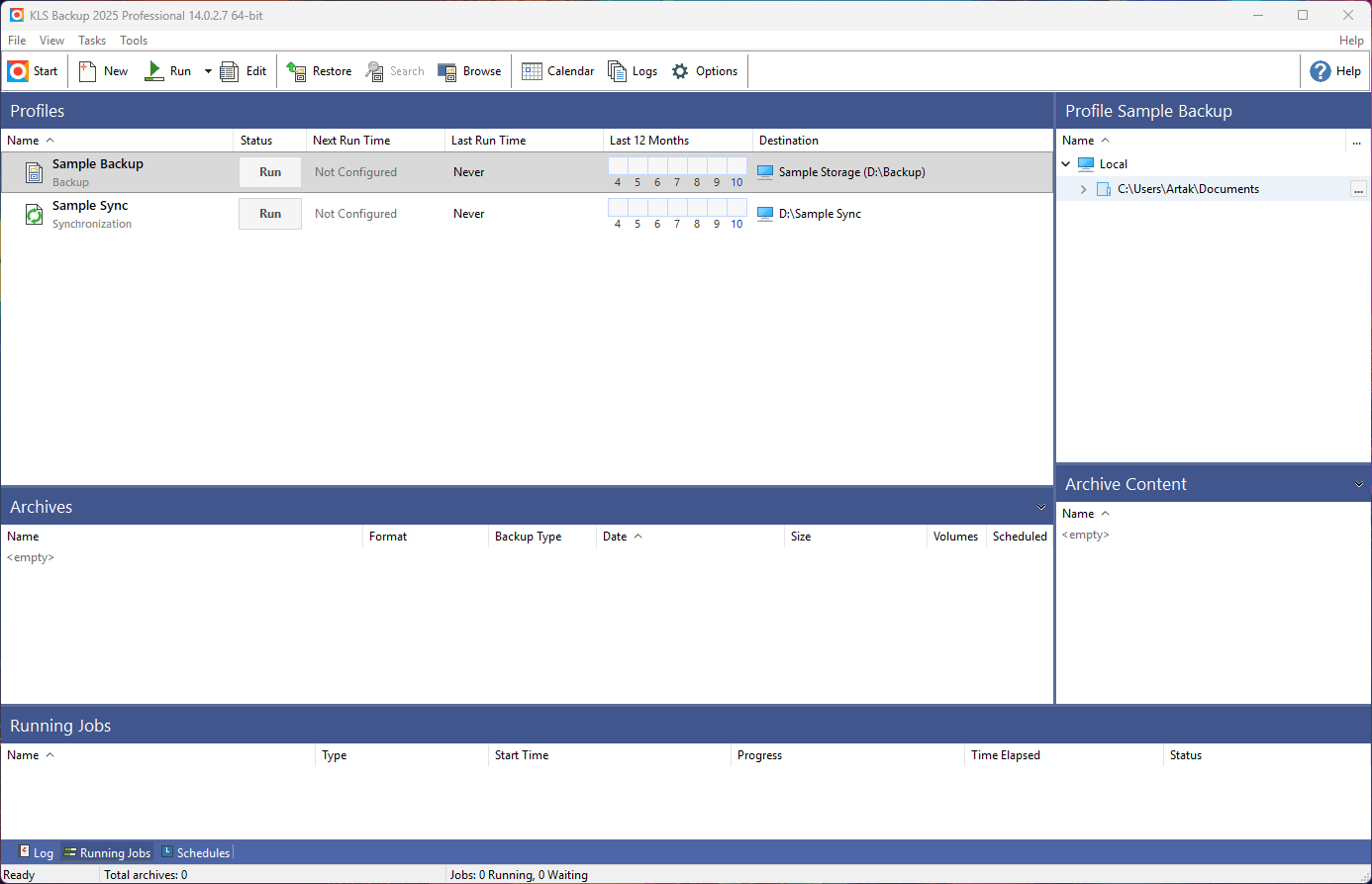Open the Run dropdown arrow
The width and height of the screenshot is (1372, 884).
coord(208,71)
